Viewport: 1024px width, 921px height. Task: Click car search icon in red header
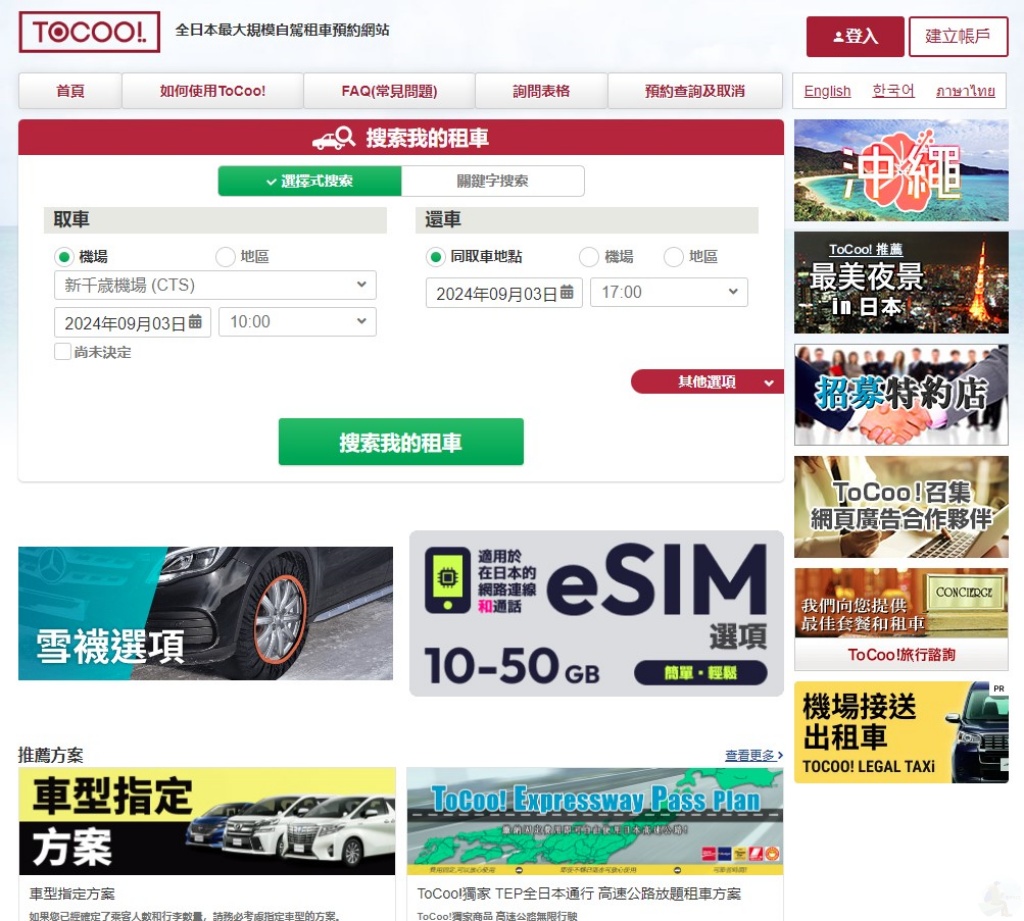pyautogui.click(x=334, y=138)
